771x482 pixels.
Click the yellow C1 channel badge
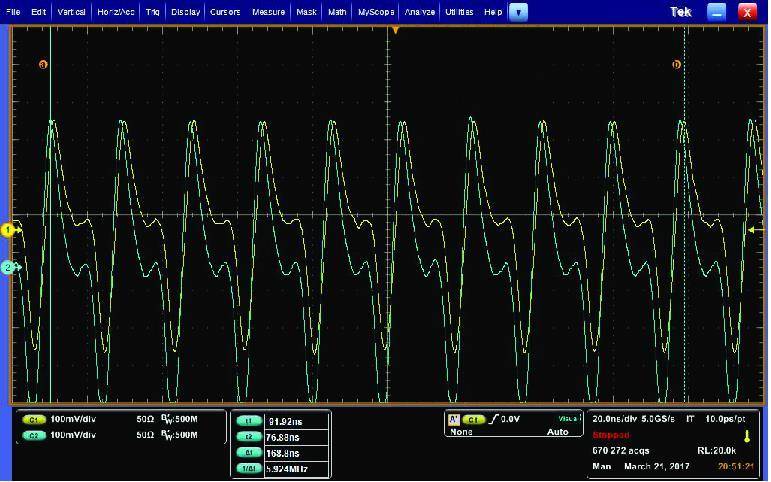(x=36, y=420)
